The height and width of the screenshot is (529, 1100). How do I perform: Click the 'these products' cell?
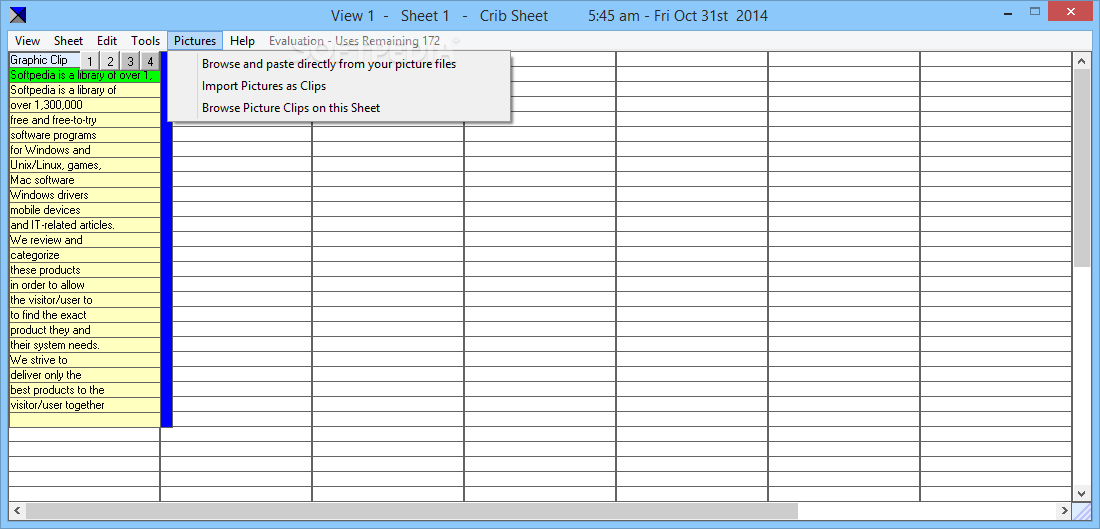pyautogui.click(x=85, y=270)
